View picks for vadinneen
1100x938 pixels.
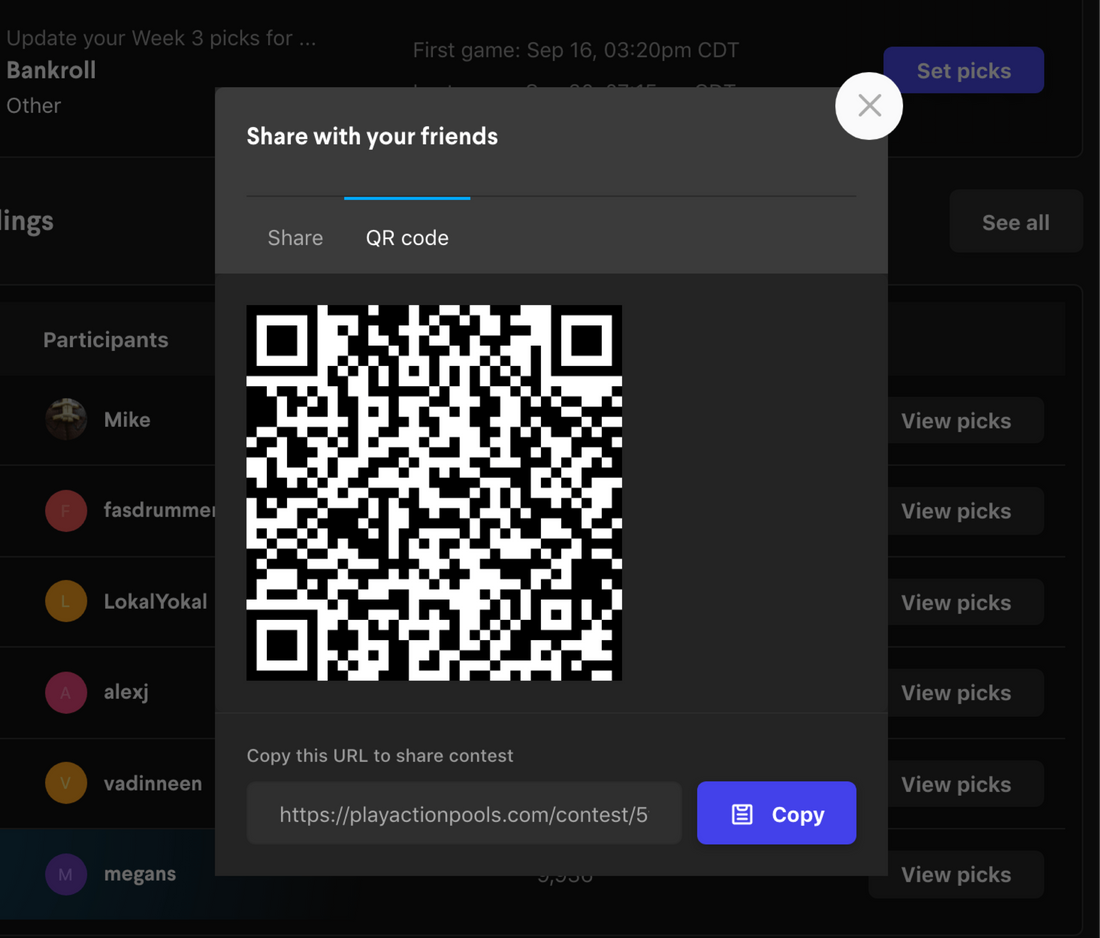point(955,784)
